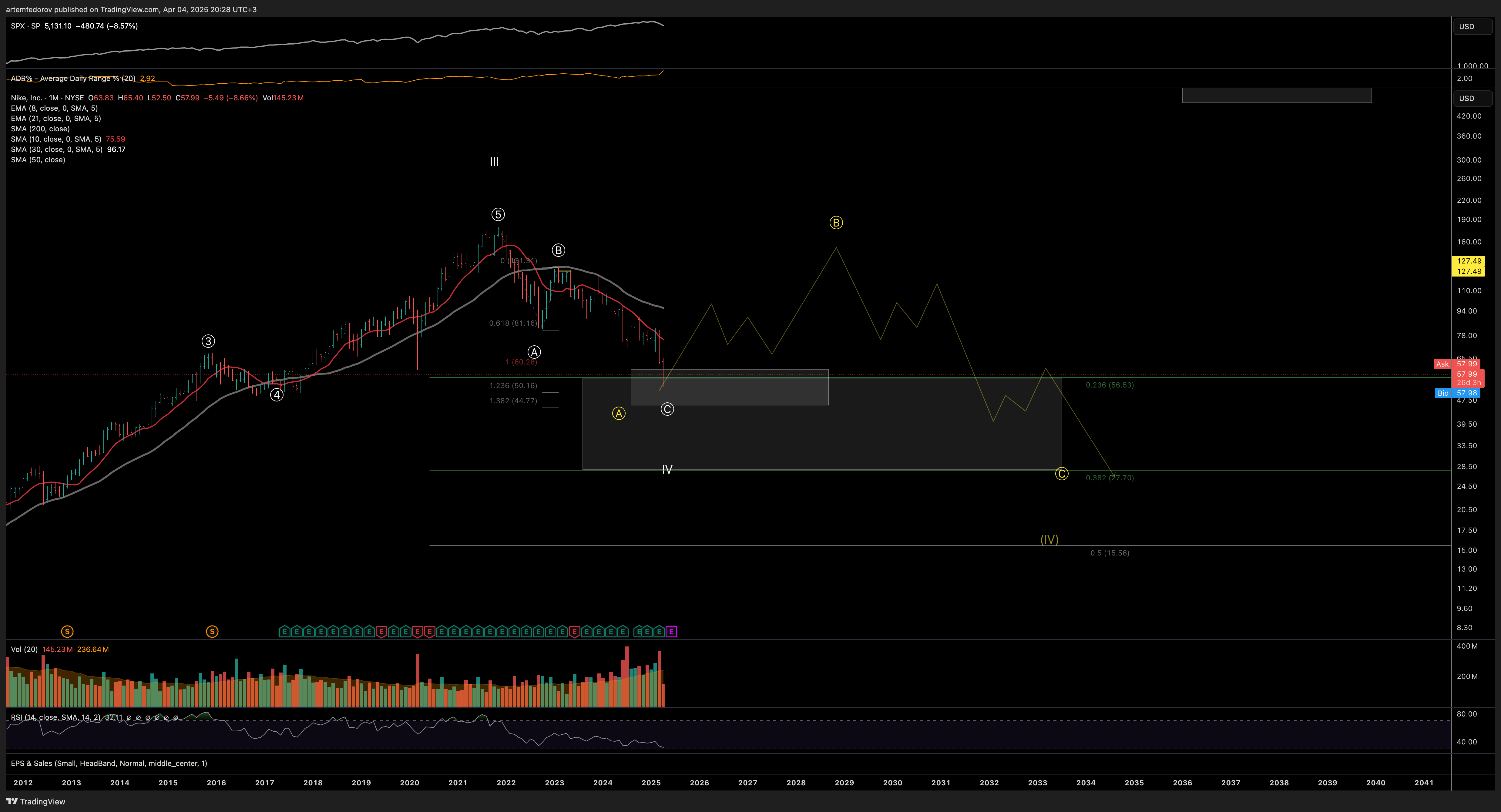Screen dimensions: 1501x812
Task: Click the 0.236 (56.53) retracement label
Action: (x=1110, y=385)
